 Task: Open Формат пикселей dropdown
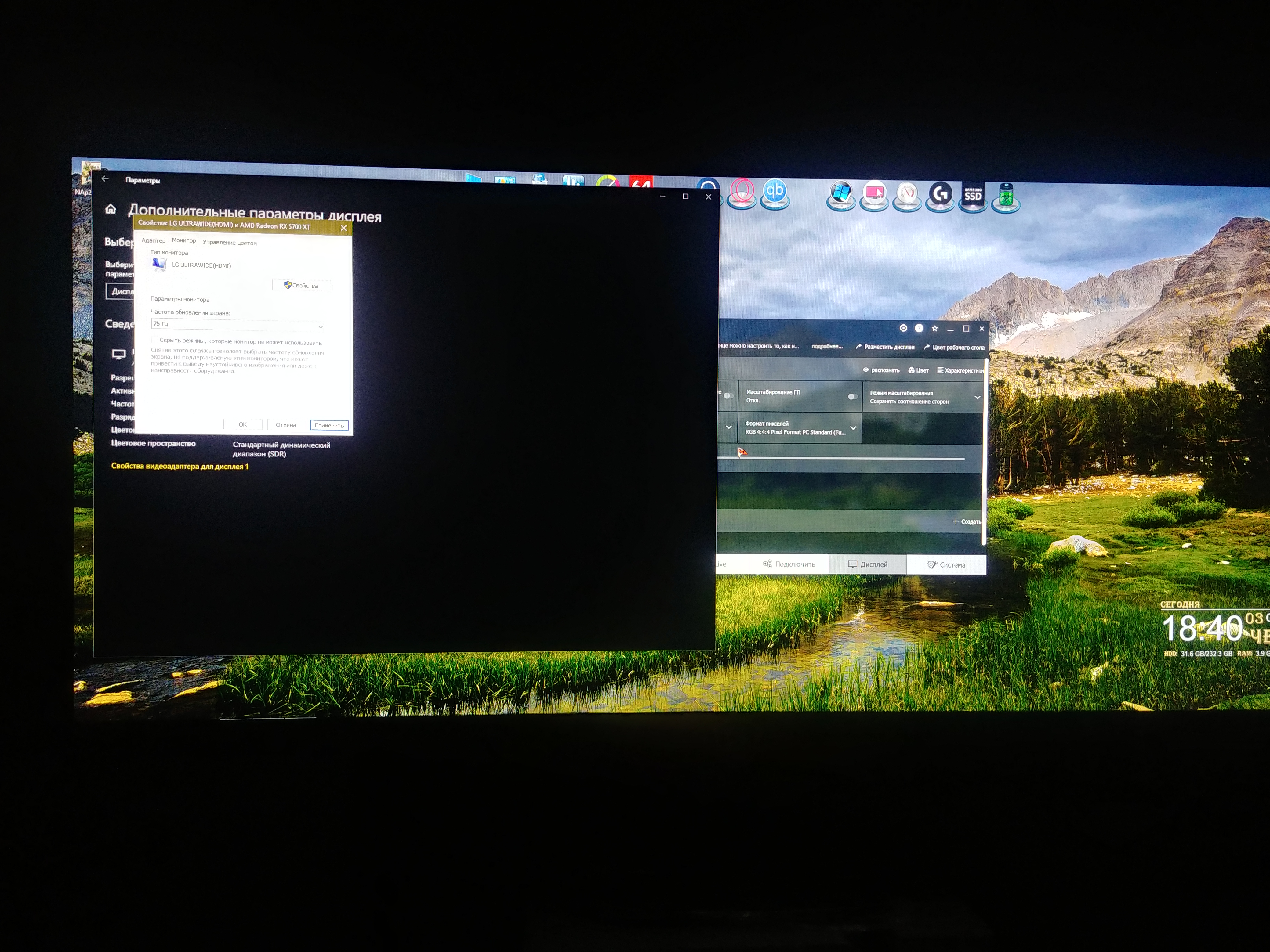[x=853, y=428]
